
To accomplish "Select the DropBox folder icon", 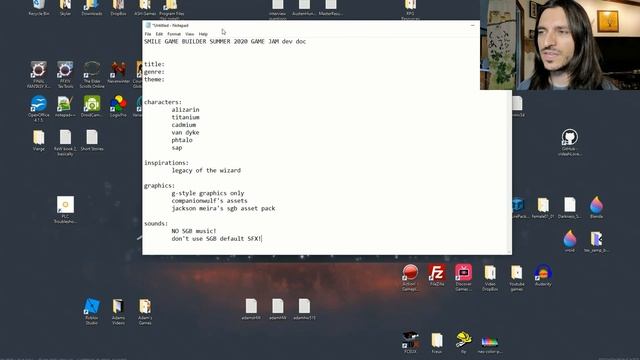I will (x=118, y=8).
